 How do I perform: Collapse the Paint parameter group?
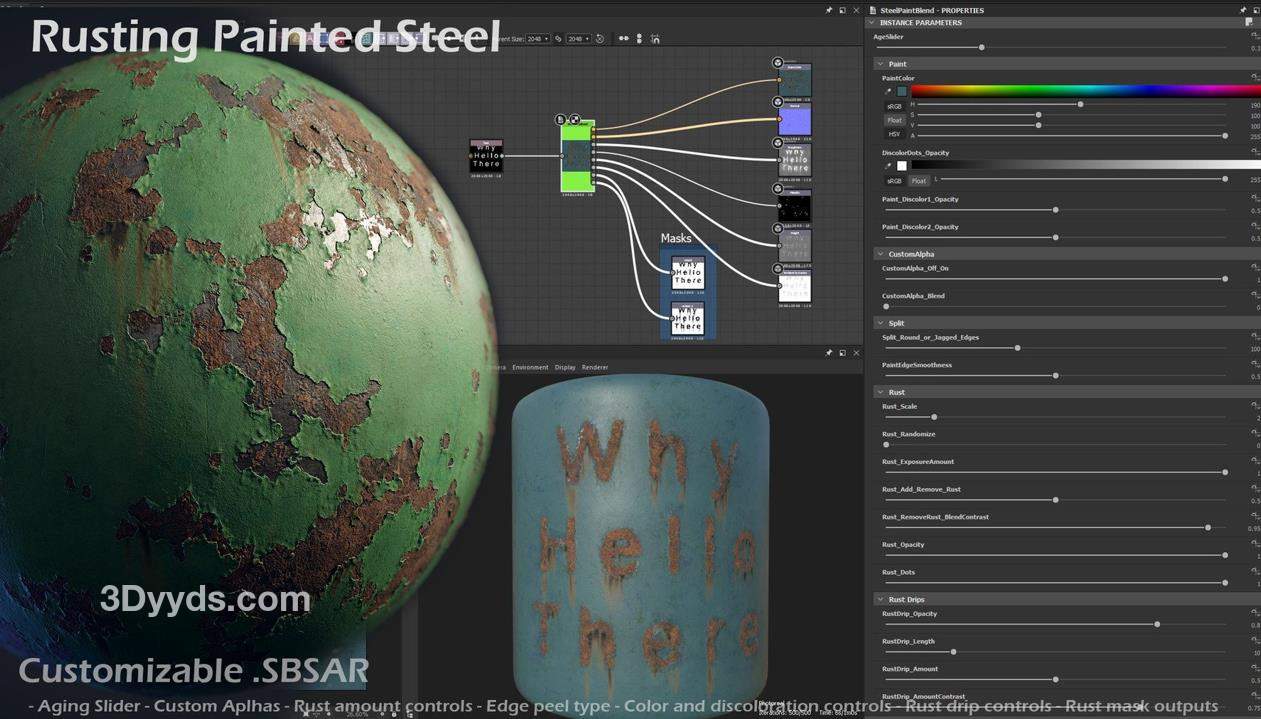click(880, 64)
